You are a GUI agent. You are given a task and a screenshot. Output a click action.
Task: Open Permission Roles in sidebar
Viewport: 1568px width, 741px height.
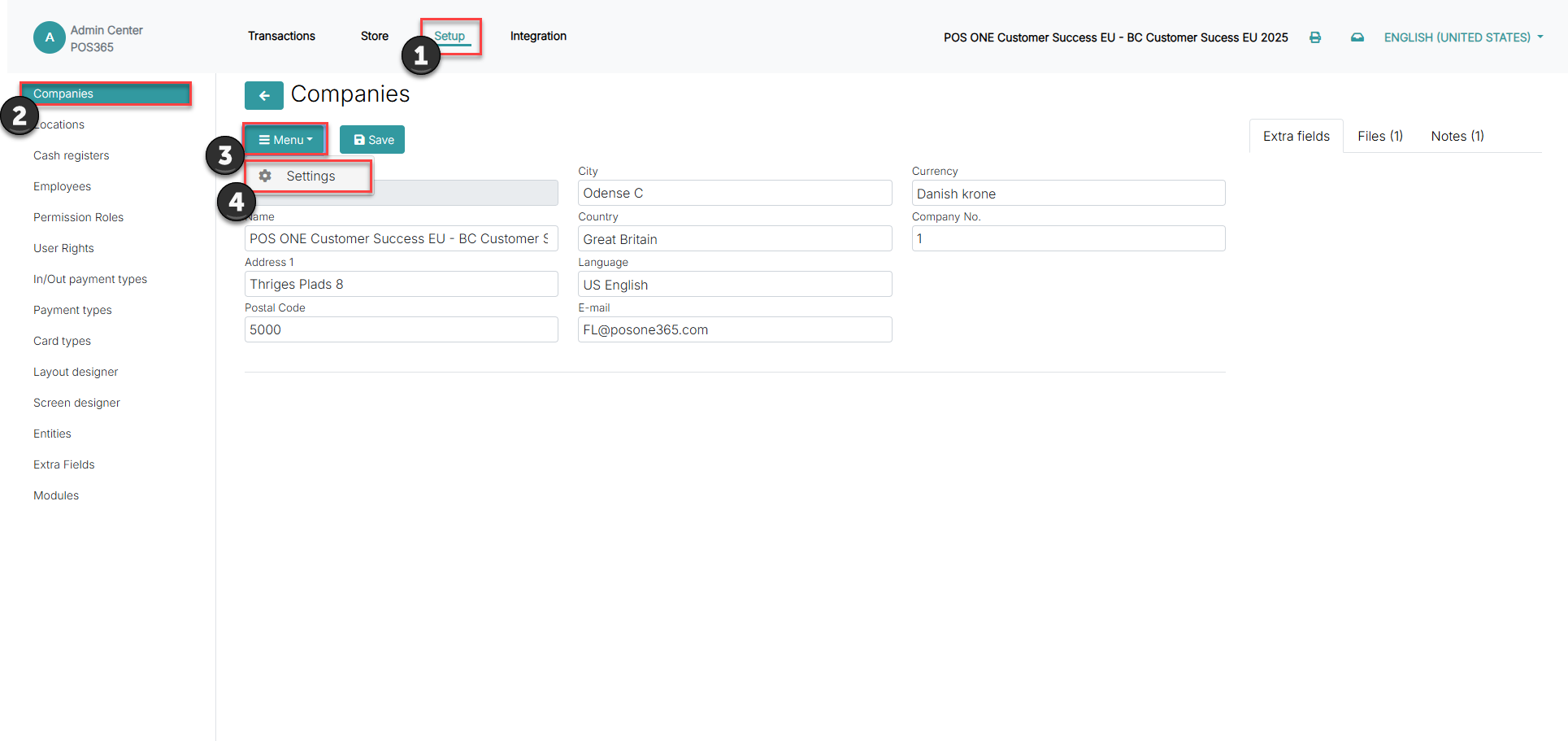pyautogui.click(x=78, y=217)
